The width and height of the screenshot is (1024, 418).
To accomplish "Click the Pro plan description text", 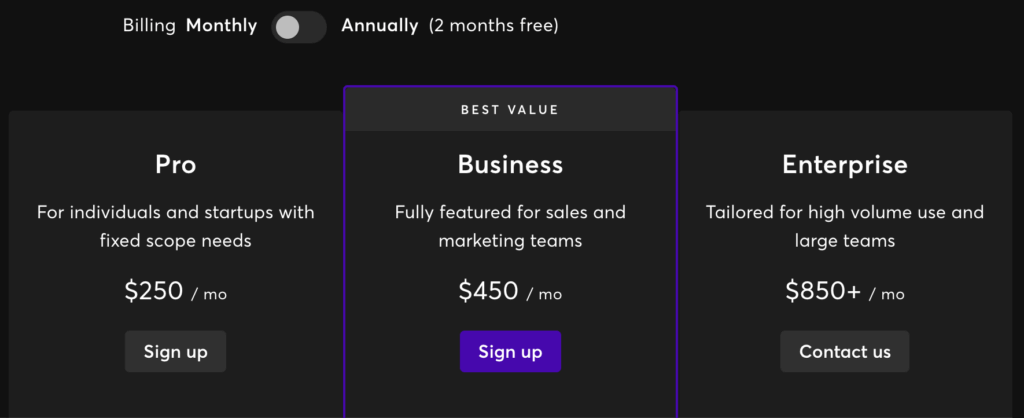I will click(175, 226).
